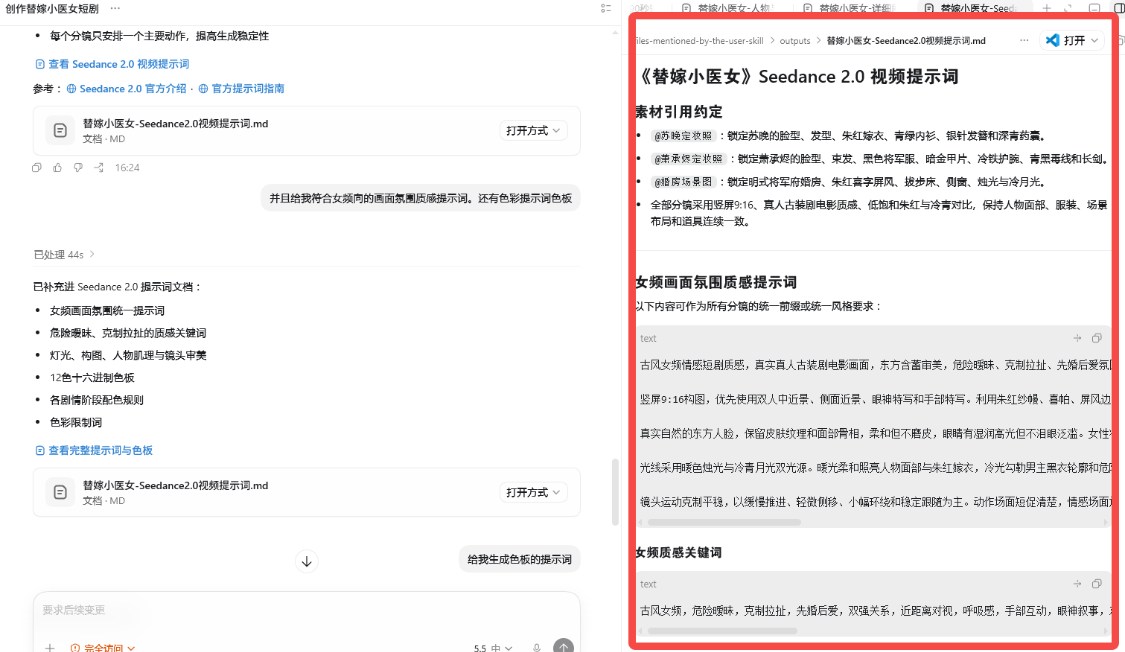Image resolution: width=1125 pixels, height=652 pixels.
Task: Click the list settings icon above the chat
Action: click(x=606, y=9)
